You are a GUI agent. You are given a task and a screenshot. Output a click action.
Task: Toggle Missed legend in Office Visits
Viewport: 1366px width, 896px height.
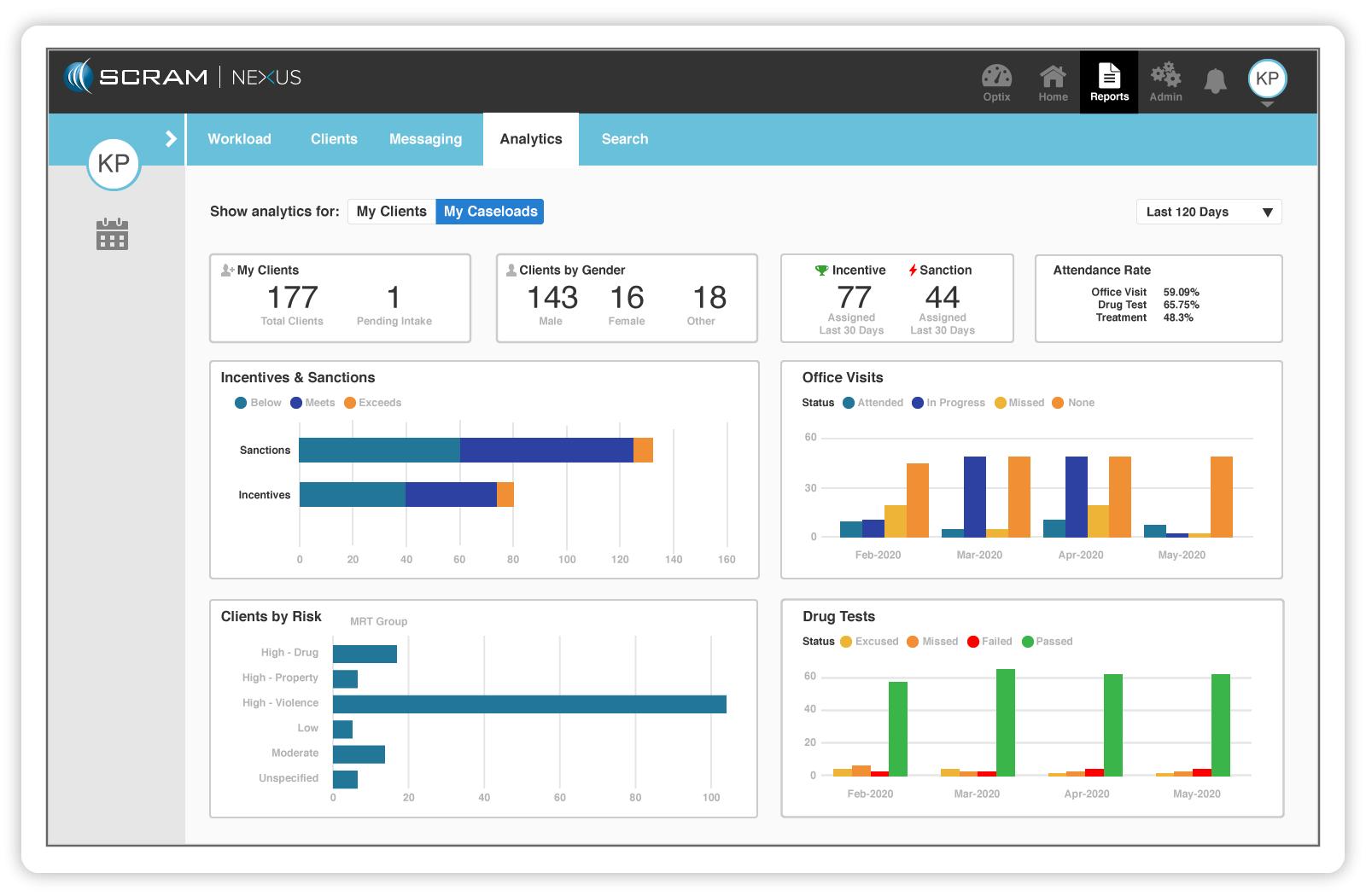[x=1019, y=403]
